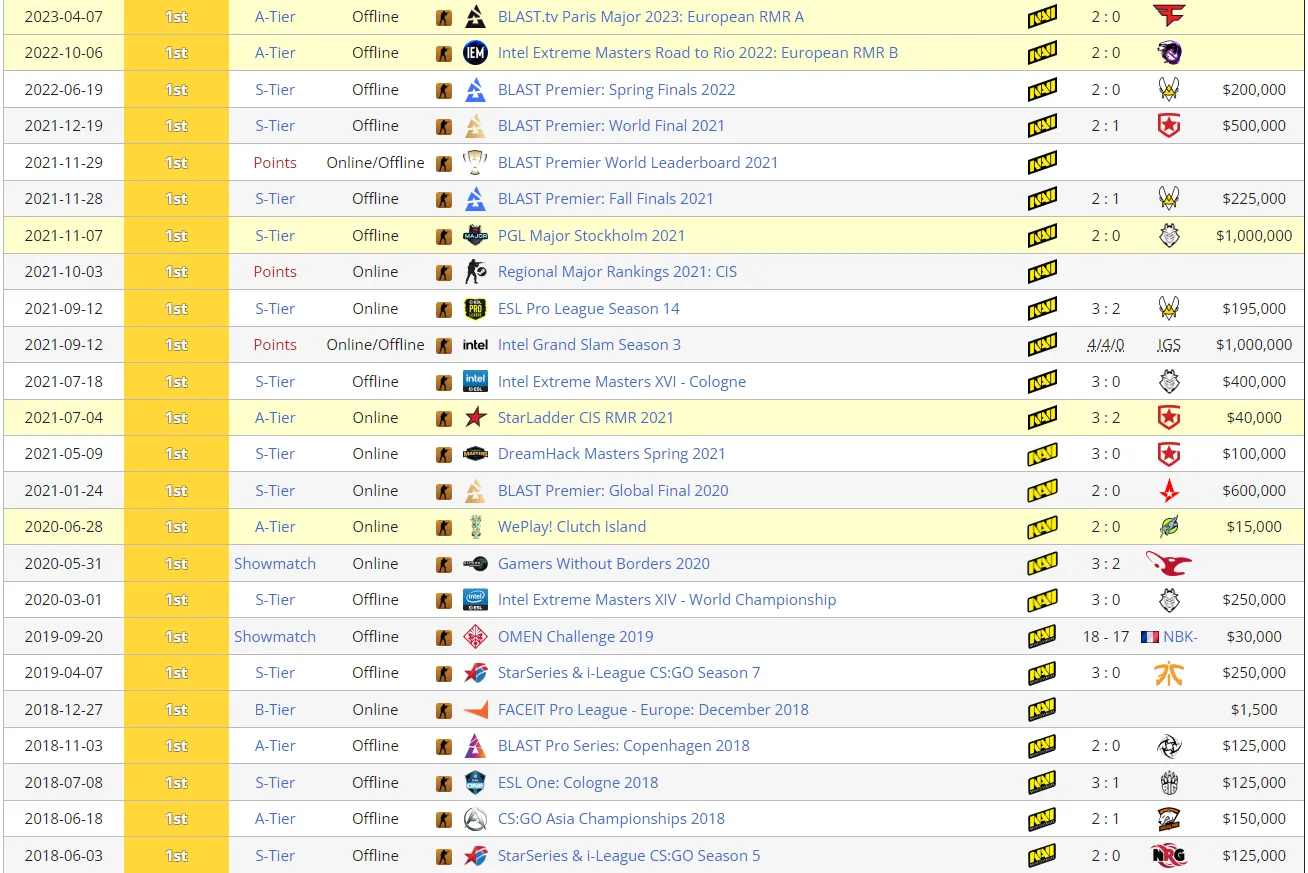Viewport: 1308px width, 873px height.
Task: Open the StarLadder CIS RMR 2021 link
Action: click(586, 417)
